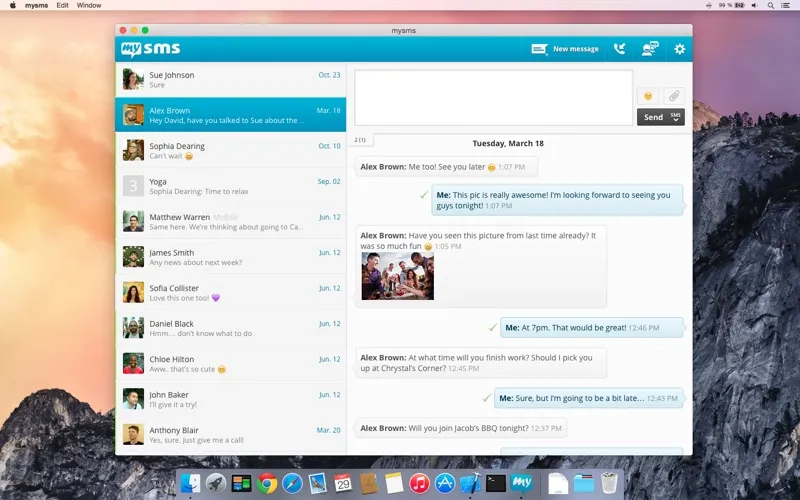The width and height of the screenshot is (800, 500).
Task: Click 'This pic is really awesome' message bubble
Action: (x=557, y=200)
